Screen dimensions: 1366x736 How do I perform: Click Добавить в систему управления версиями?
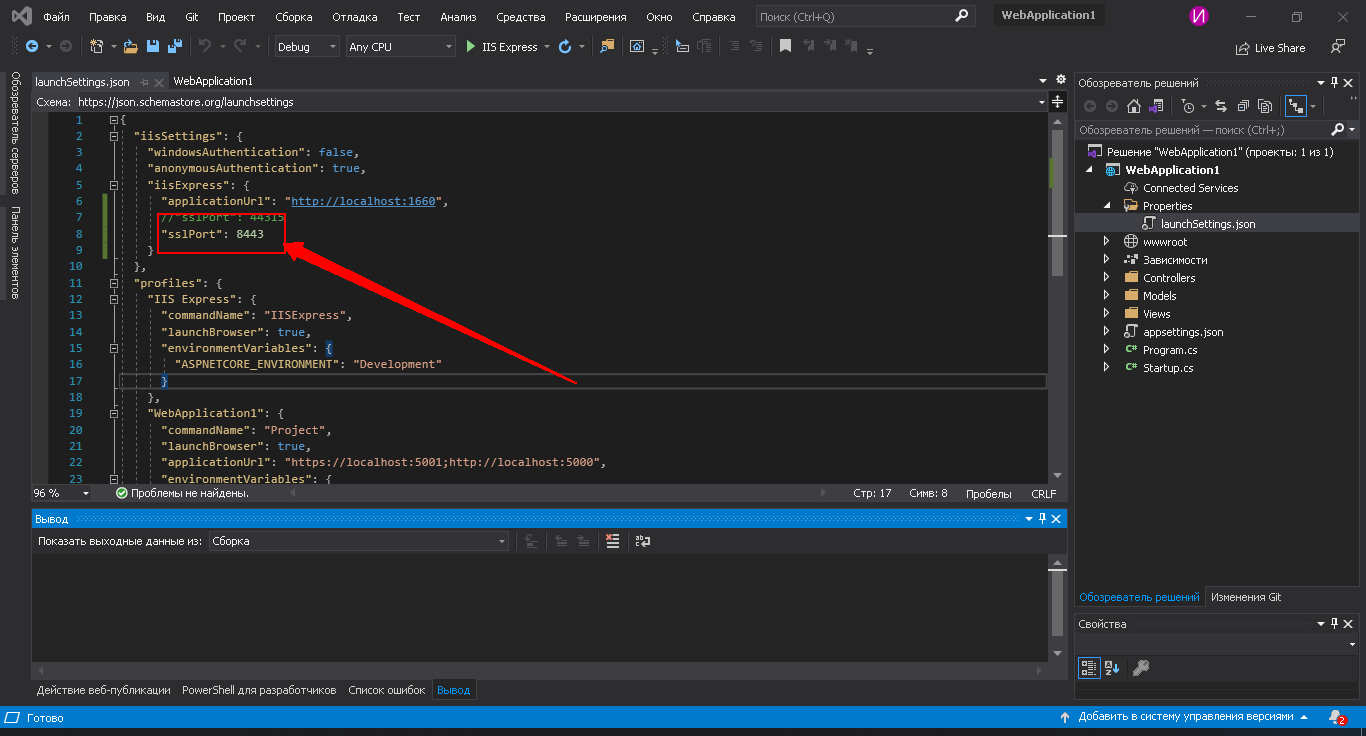click(x=1185, y=717)
